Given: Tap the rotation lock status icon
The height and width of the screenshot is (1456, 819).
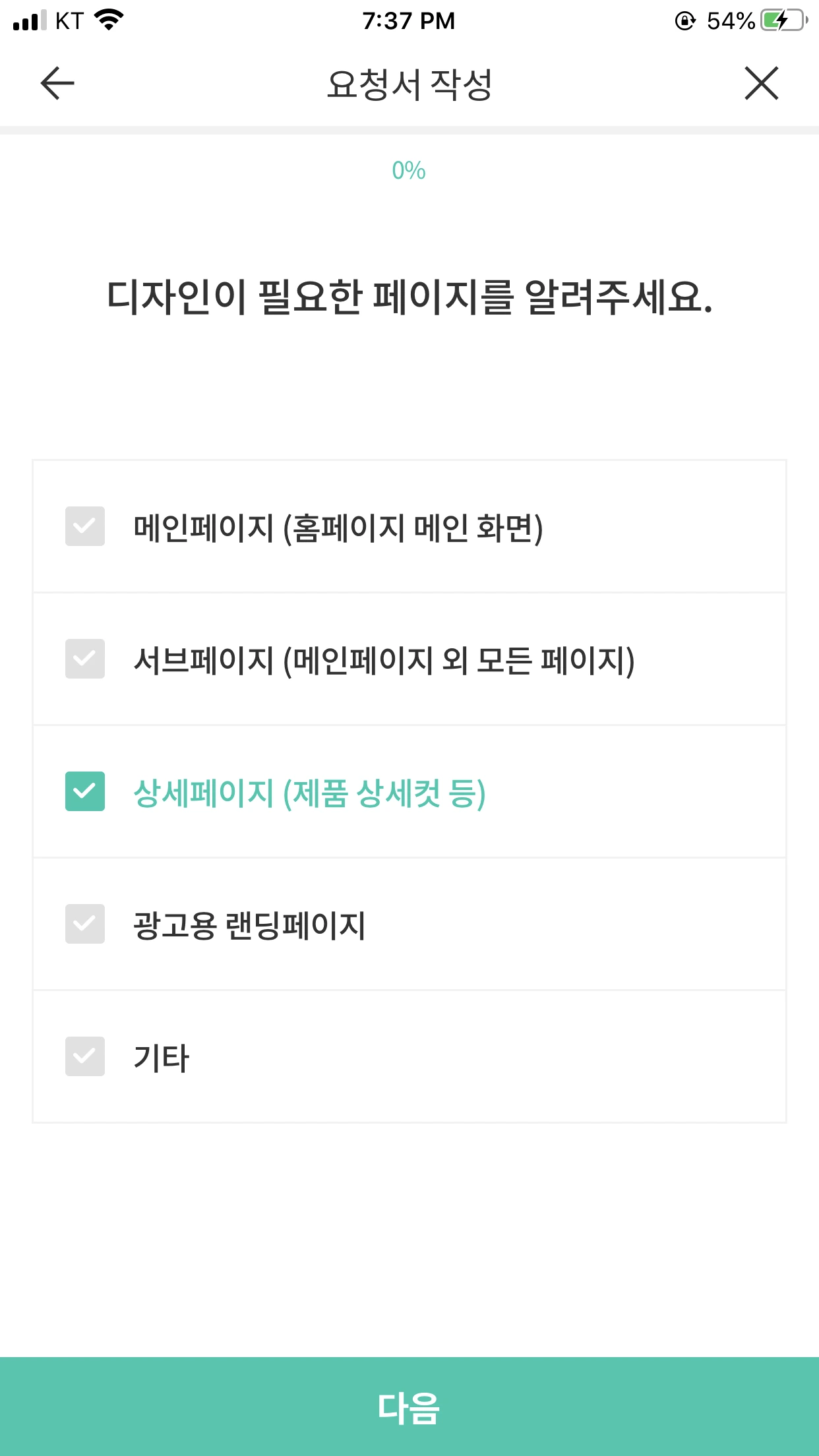Looking at the screenshot, I should [685, 21].
